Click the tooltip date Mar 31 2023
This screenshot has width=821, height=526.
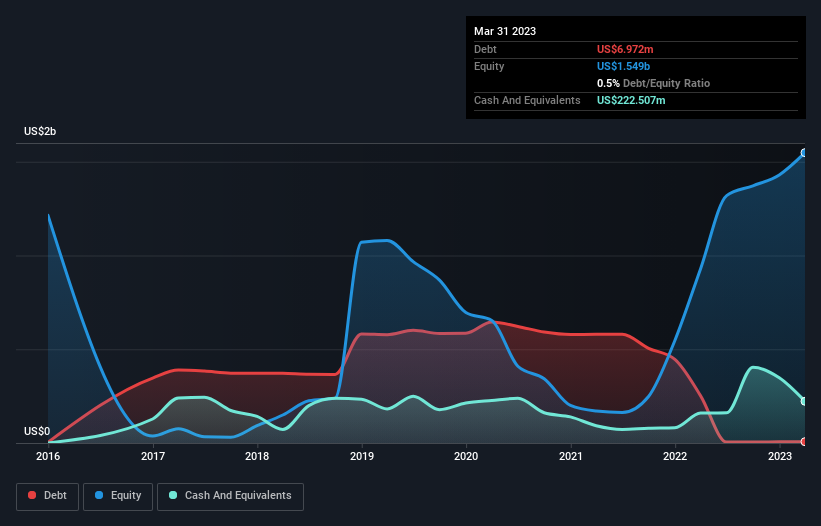505,31
